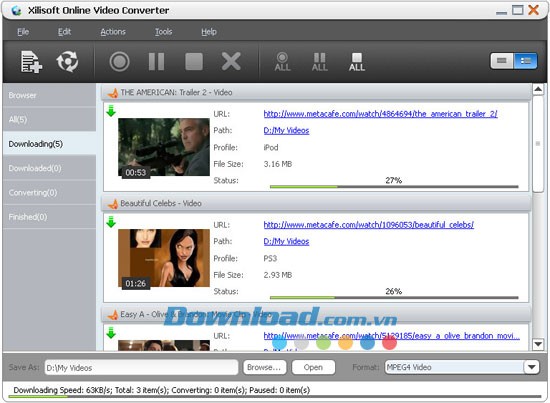Open D:/My Videos path of THE AMERICAN
The width and height of the screenshot is (550, 403).
[x=286, y=130]
